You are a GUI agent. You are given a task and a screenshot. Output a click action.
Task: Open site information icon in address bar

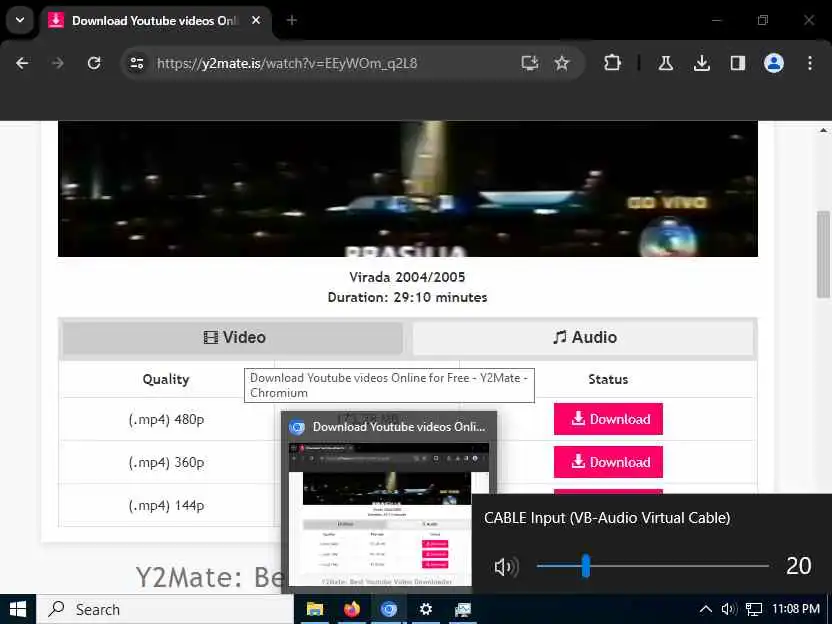[137, 64]
